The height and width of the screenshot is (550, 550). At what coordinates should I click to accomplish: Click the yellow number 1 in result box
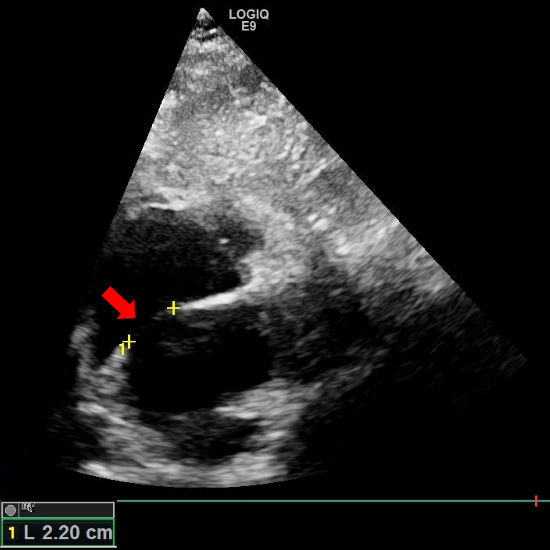tap(12, 533)
